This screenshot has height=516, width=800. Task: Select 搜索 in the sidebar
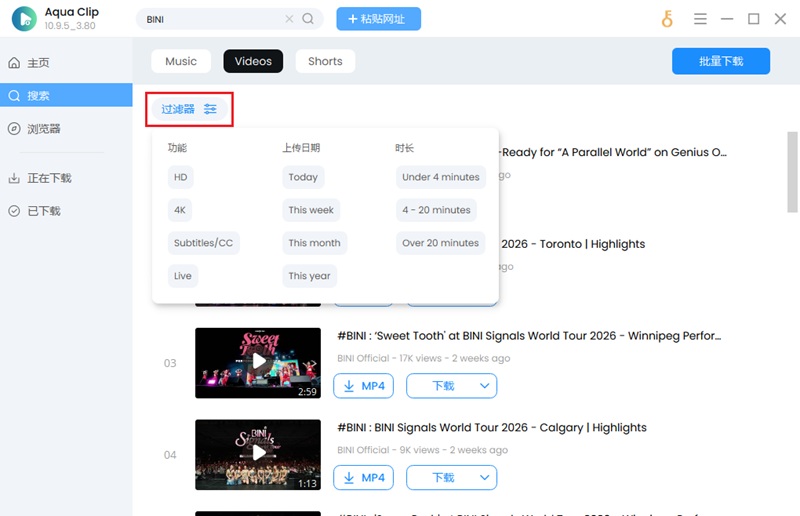[66, 95]
